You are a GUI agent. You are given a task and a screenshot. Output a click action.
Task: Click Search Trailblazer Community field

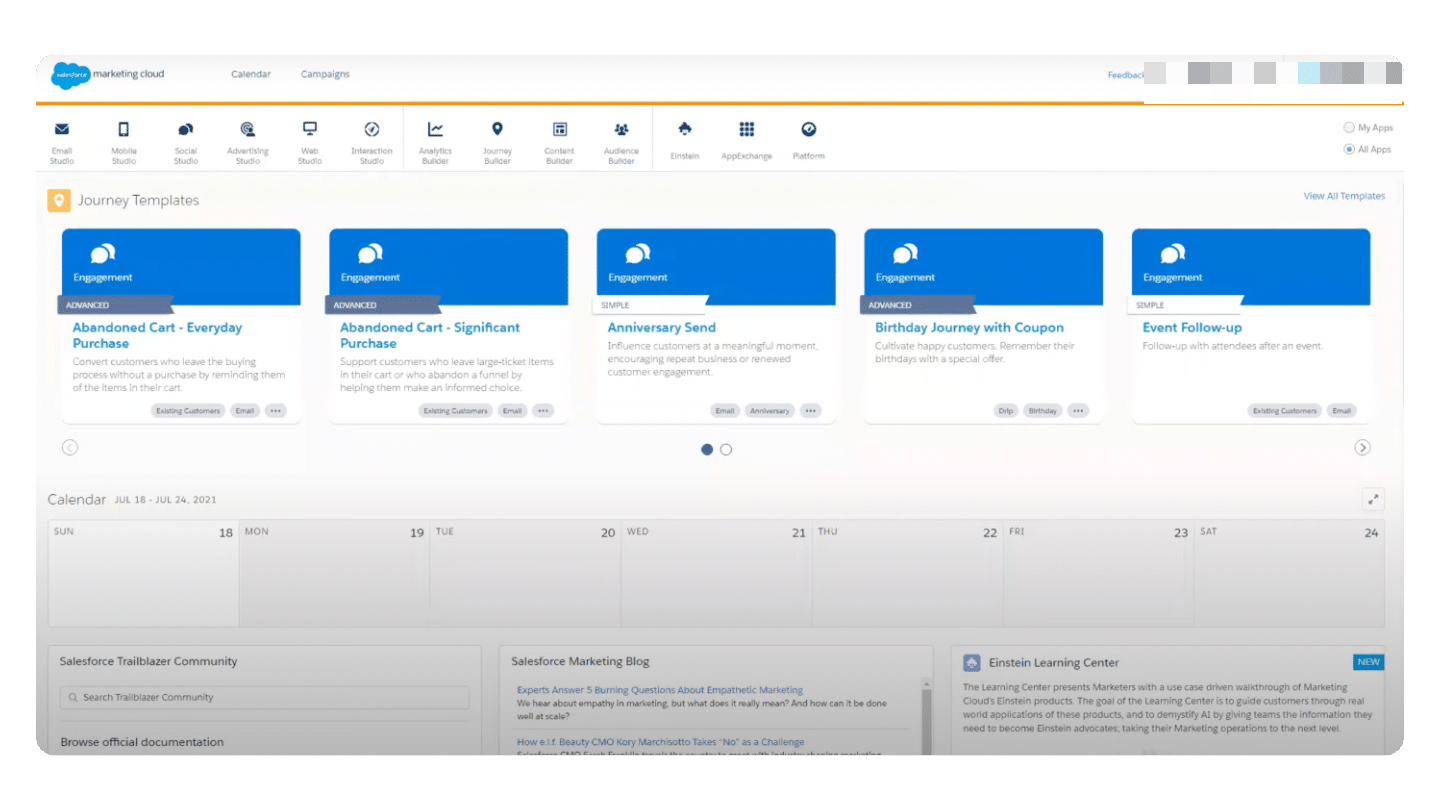(264, 697)
